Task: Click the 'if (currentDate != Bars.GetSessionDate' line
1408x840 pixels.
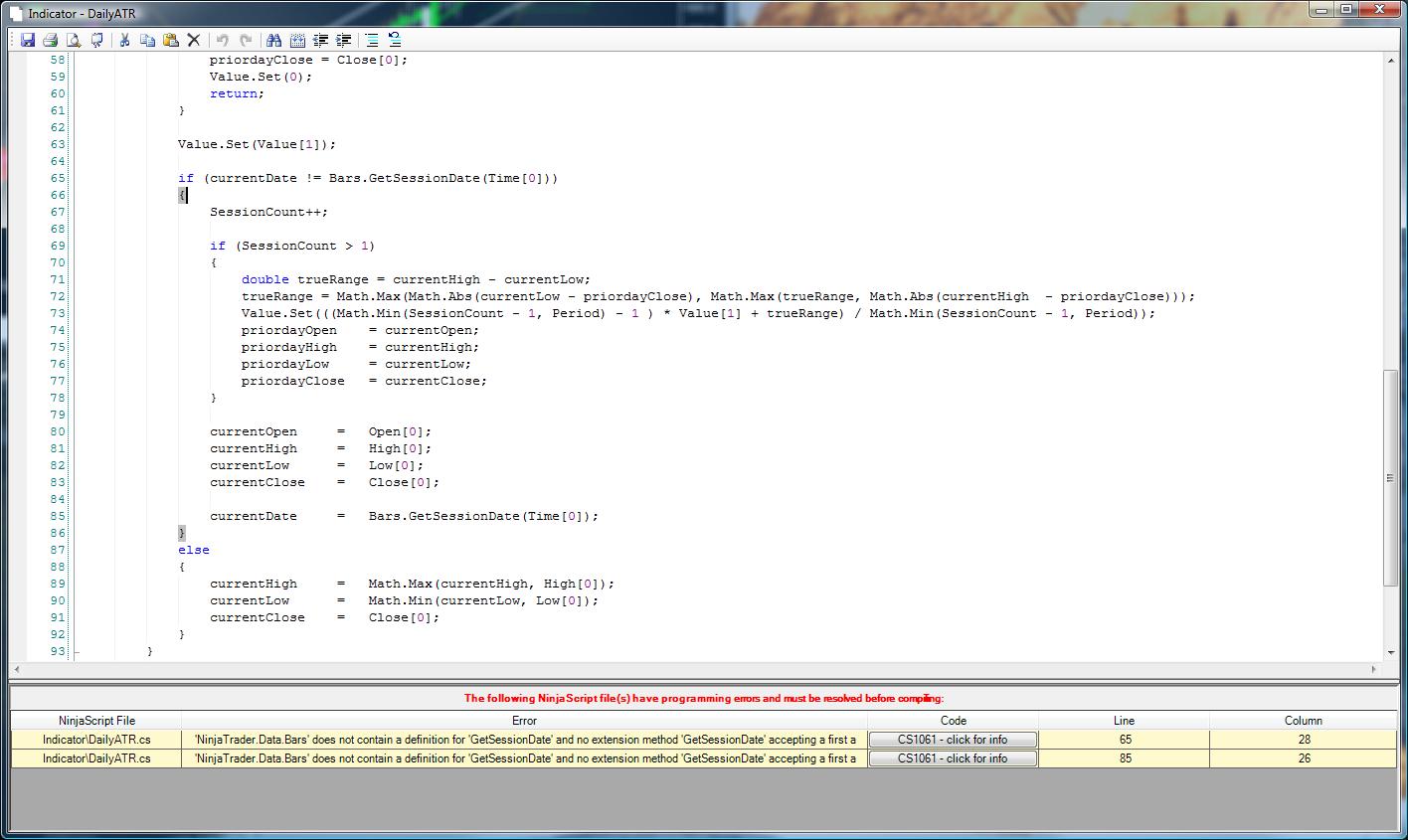Action: [x=368, y=178]
